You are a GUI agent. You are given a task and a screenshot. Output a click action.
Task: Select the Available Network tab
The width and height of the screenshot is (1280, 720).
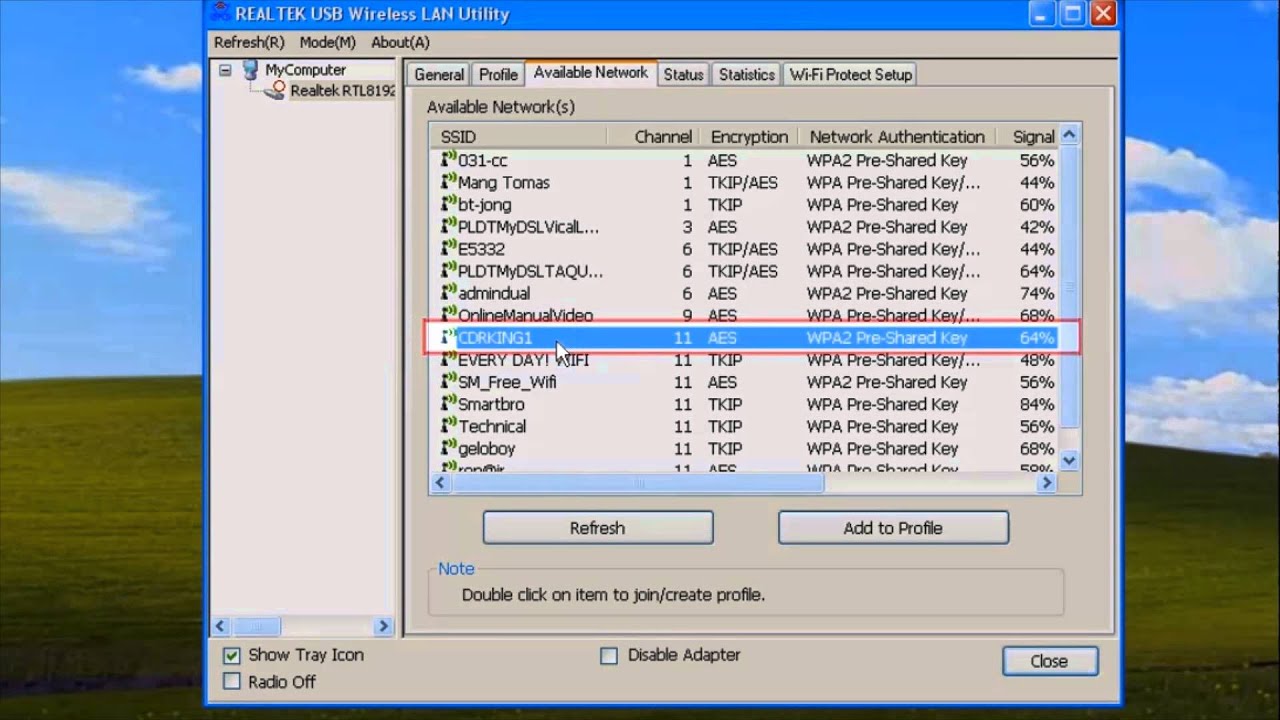pos(590,73)
